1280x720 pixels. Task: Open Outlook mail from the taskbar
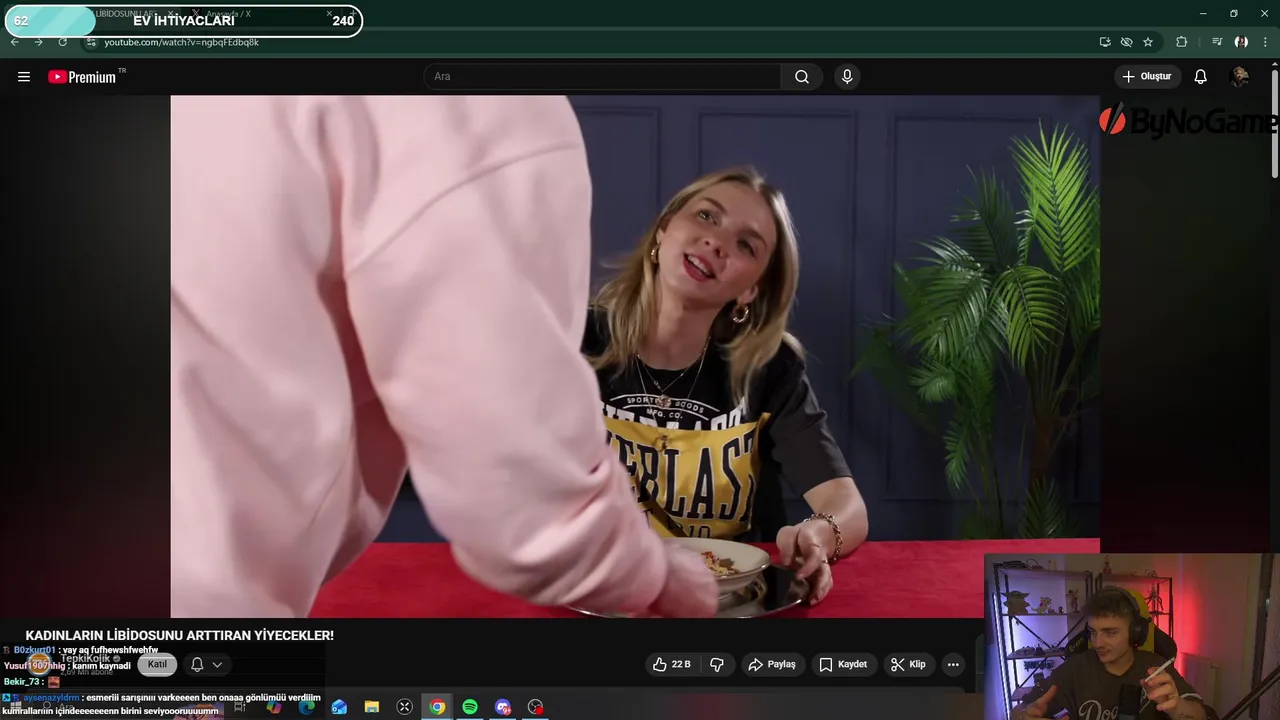click(339, 707)
